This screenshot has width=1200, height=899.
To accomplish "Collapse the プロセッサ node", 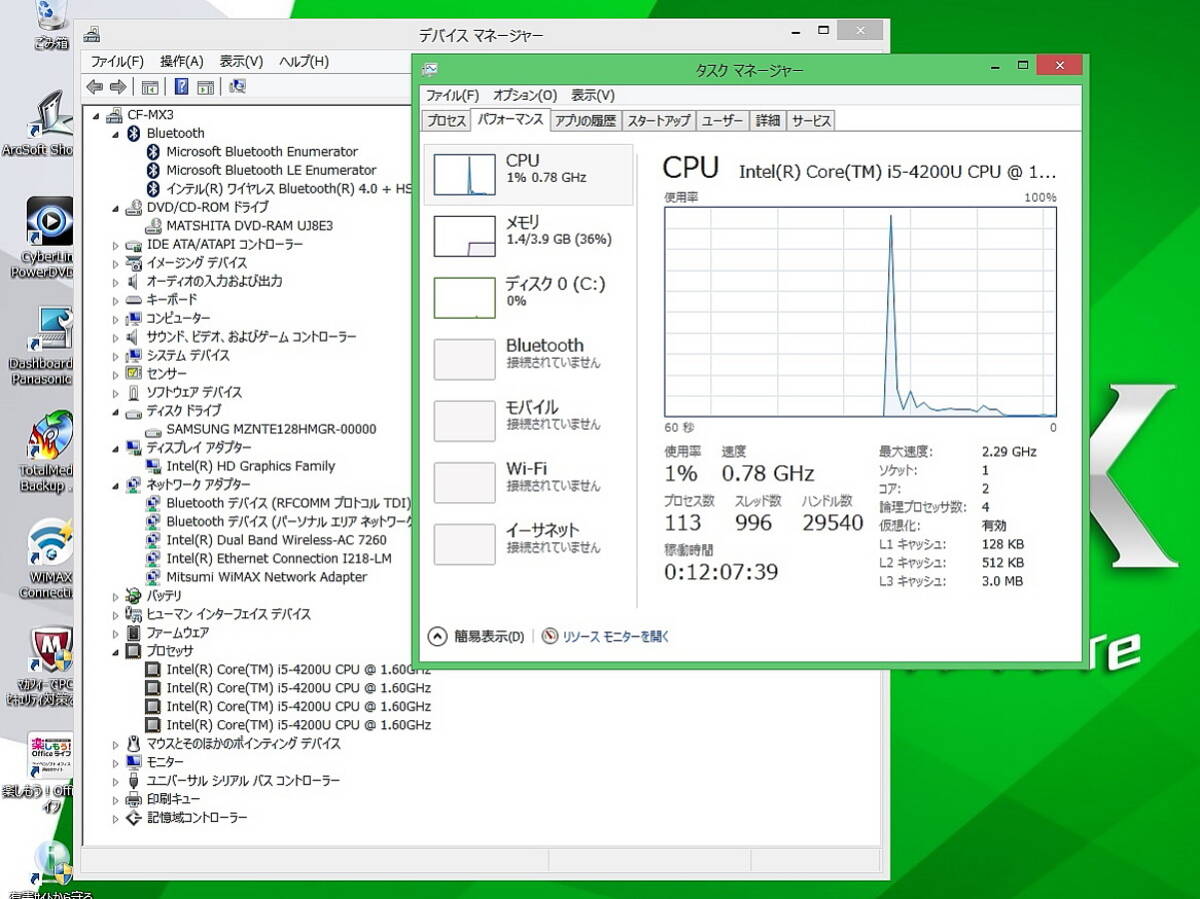I will pos(116,651).
